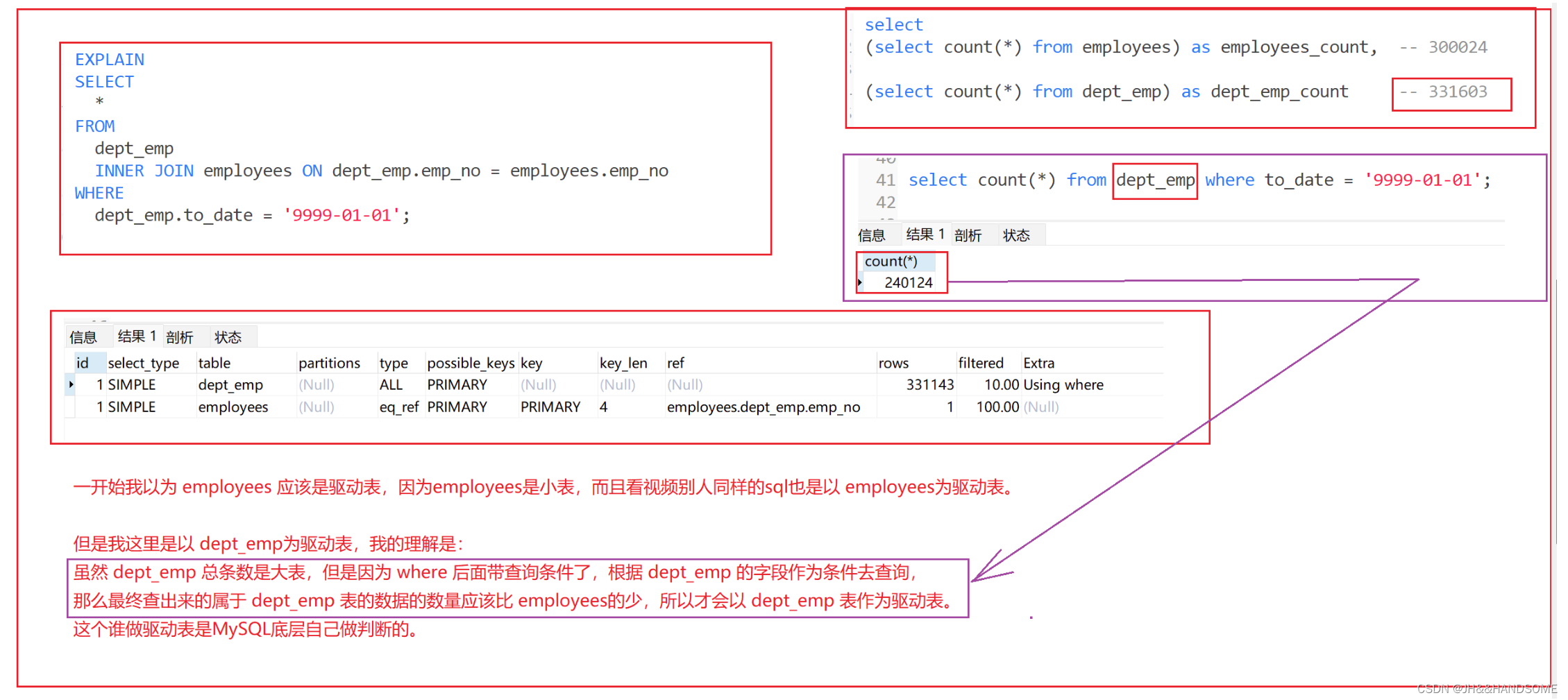Select the 结果 1 tab in the EXPLAIN result panel
Image resolution: width=1568 pixels, height=700 pixels.
tap(137, 336)
